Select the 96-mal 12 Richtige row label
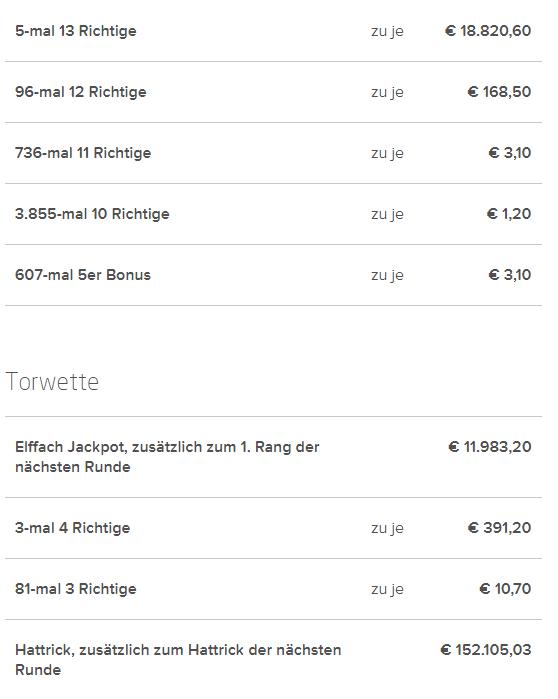 [x=81, y=92]
